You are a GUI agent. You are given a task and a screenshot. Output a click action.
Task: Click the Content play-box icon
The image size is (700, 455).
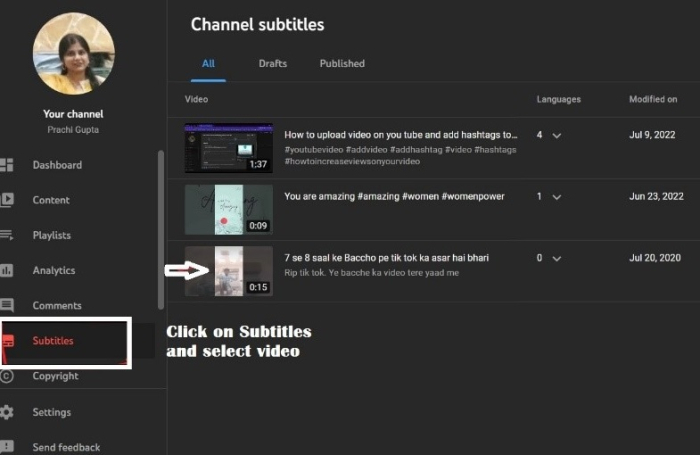pos(7,200)
